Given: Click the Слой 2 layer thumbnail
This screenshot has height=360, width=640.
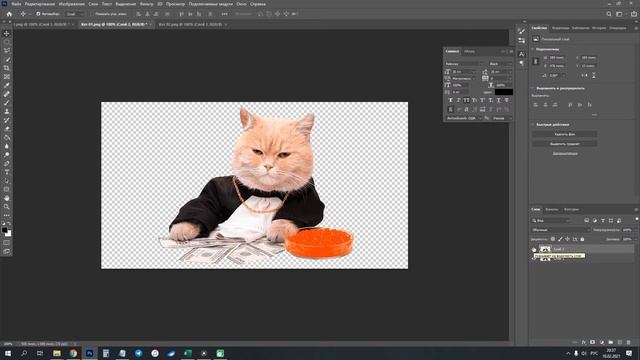Looking at the screenshot, I should (545, 249).
